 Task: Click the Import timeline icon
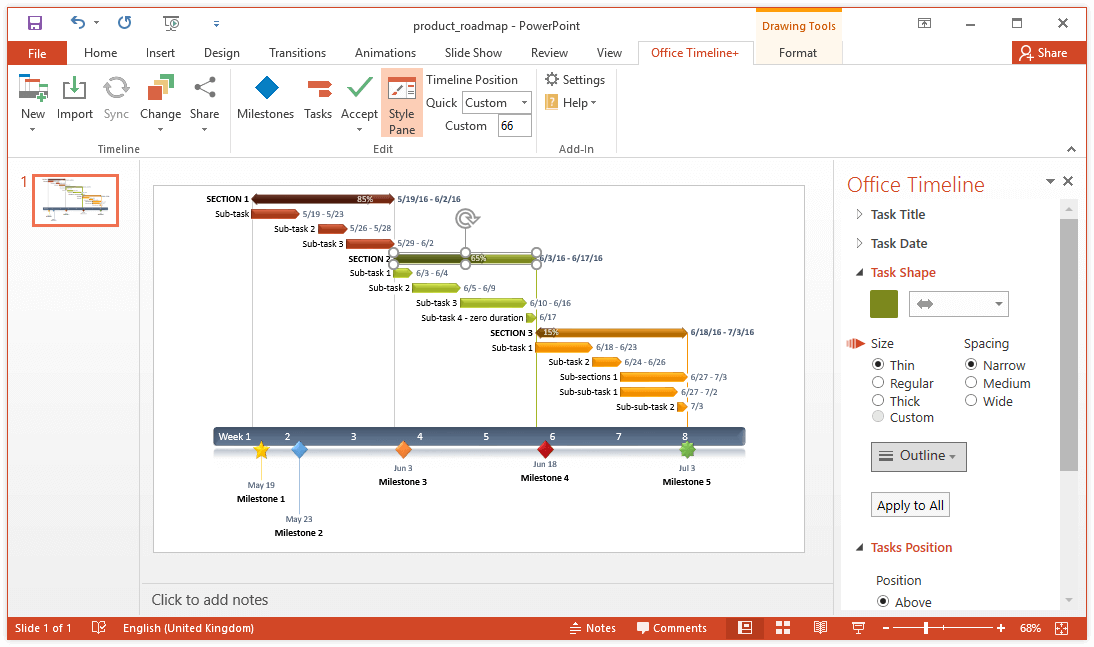coord(74,90)
